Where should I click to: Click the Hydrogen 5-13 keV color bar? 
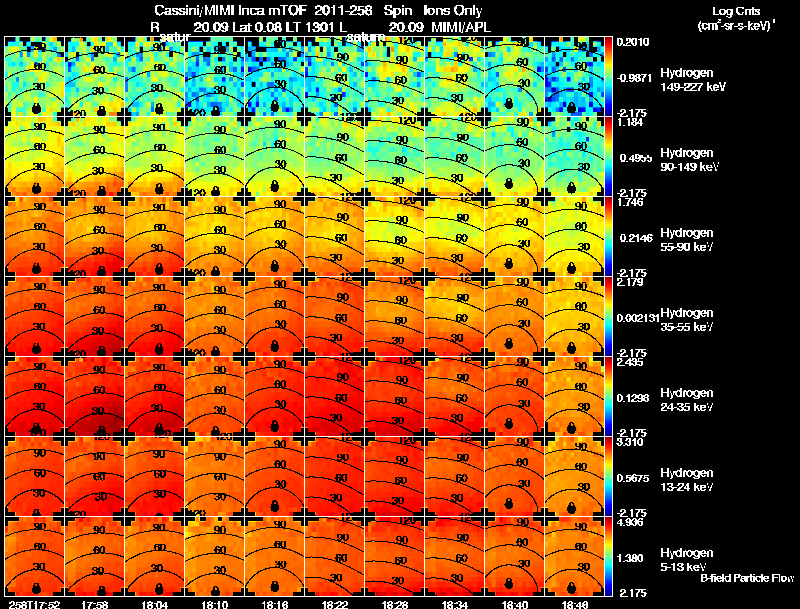pos(609,557)
